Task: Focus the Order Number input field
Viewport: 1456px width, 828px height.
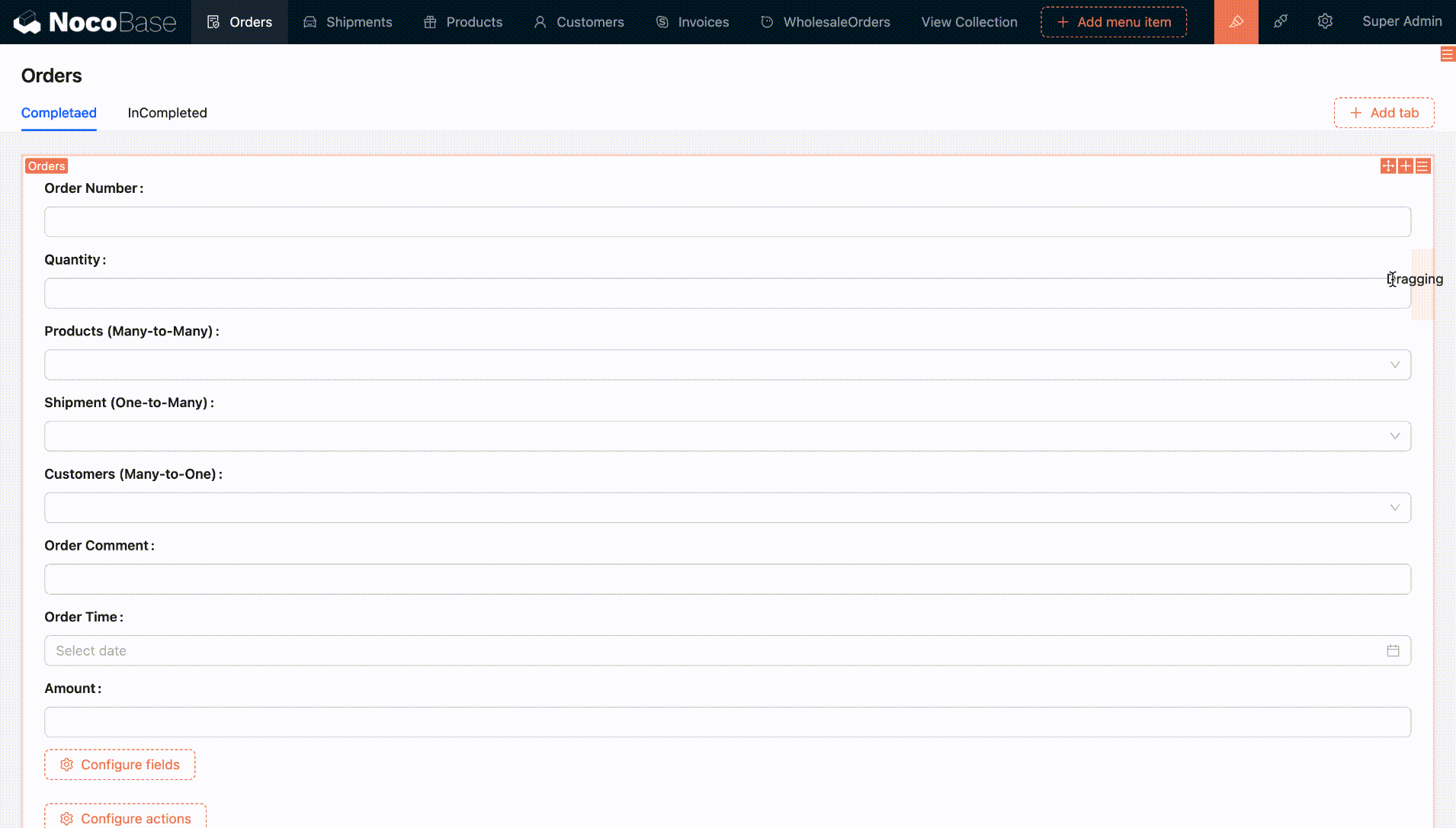Action: (727, 222)
